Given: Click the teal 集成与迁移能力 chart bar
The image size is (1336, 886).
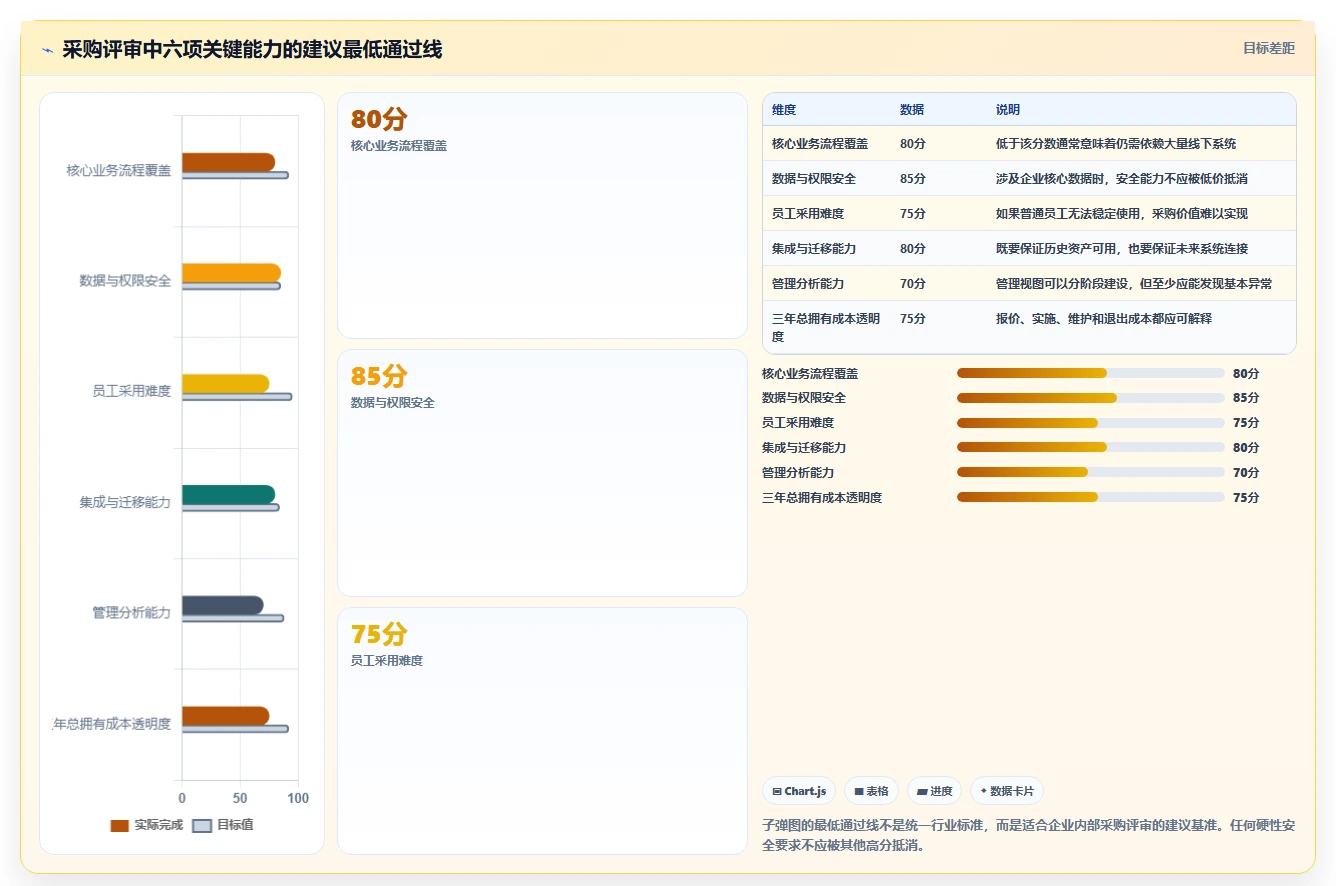Looking at the screenshot, I should point(228,494).
